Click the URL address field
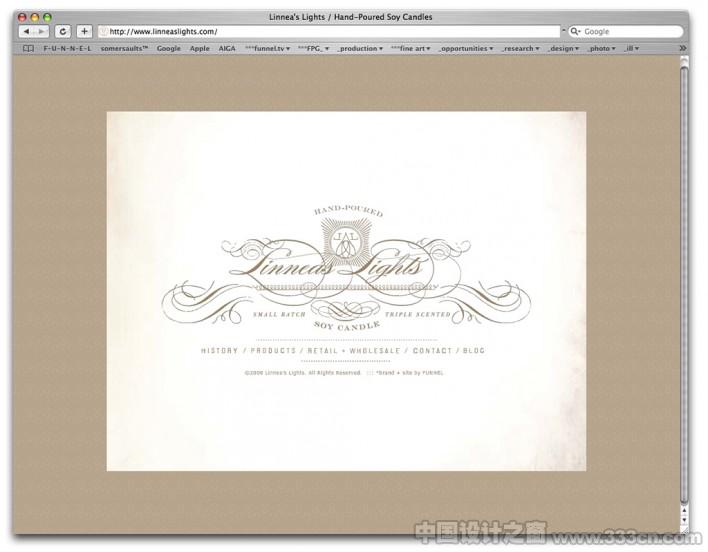The image size is (708, 552). [329, 32]
